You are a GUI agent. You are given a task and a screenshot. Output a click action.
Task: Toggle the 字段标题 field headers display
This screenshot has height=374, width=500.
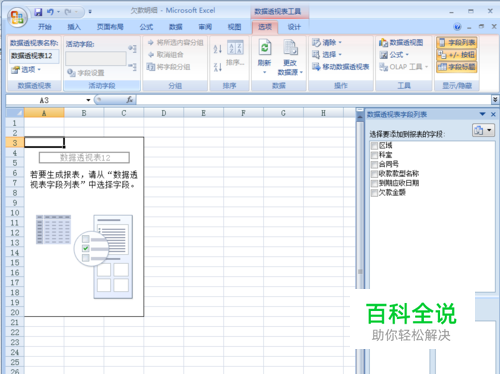click(x=457, y=67)
